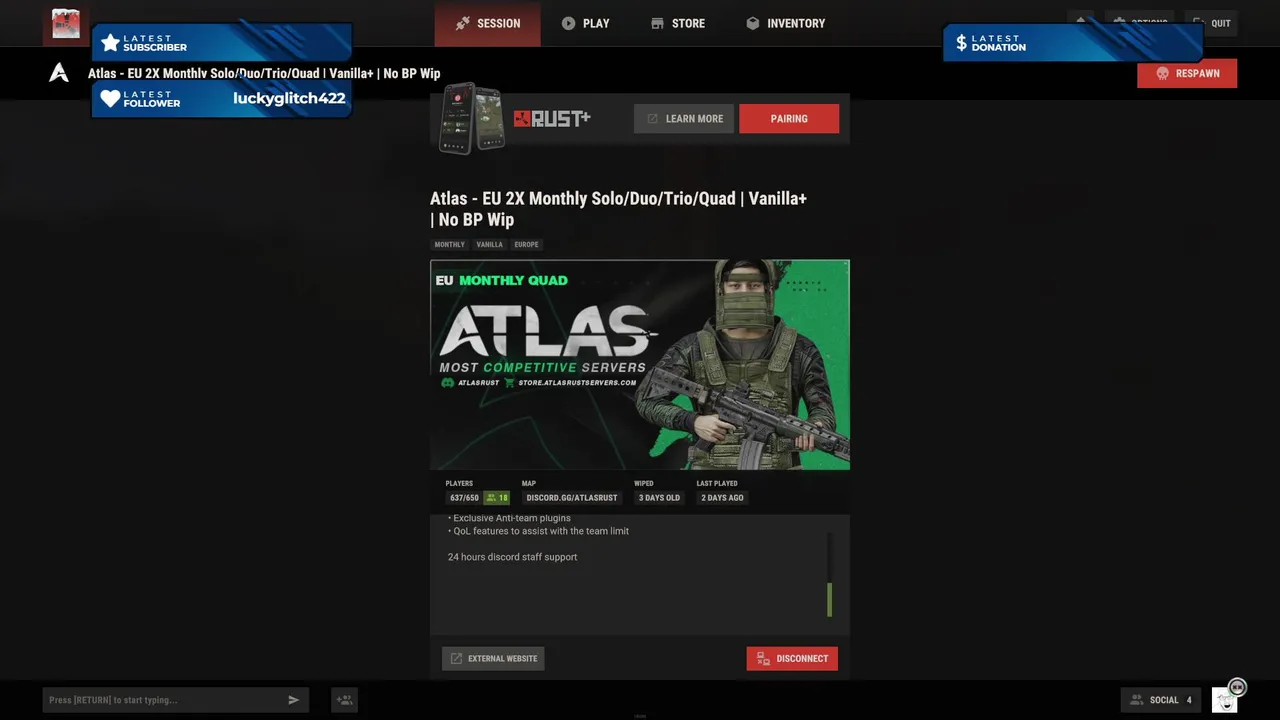Click the play icon in Play tab
Viewport: 1280px width, 720px height.
click(568, 23)
